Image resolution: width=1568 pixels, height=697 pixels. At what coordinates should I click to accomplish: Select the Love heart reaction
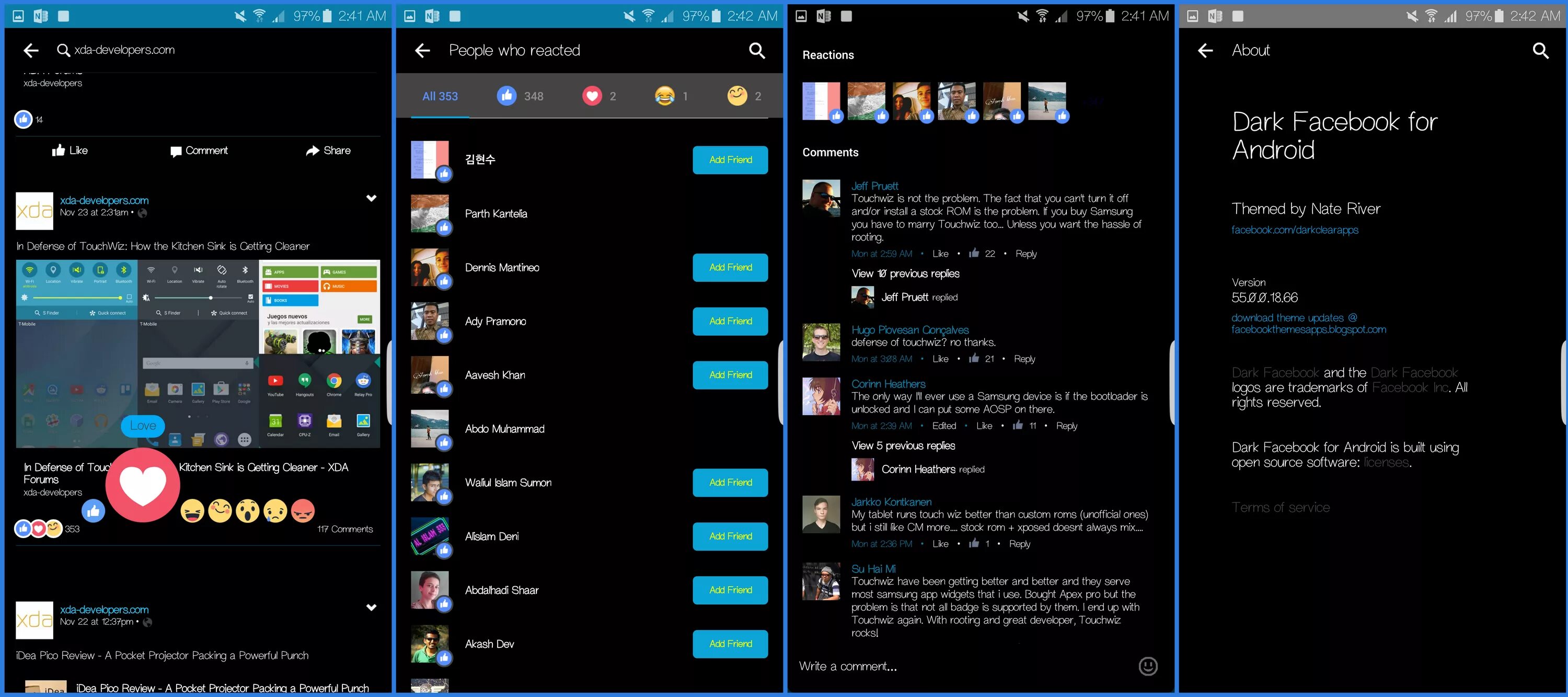[x=143, y=485]
